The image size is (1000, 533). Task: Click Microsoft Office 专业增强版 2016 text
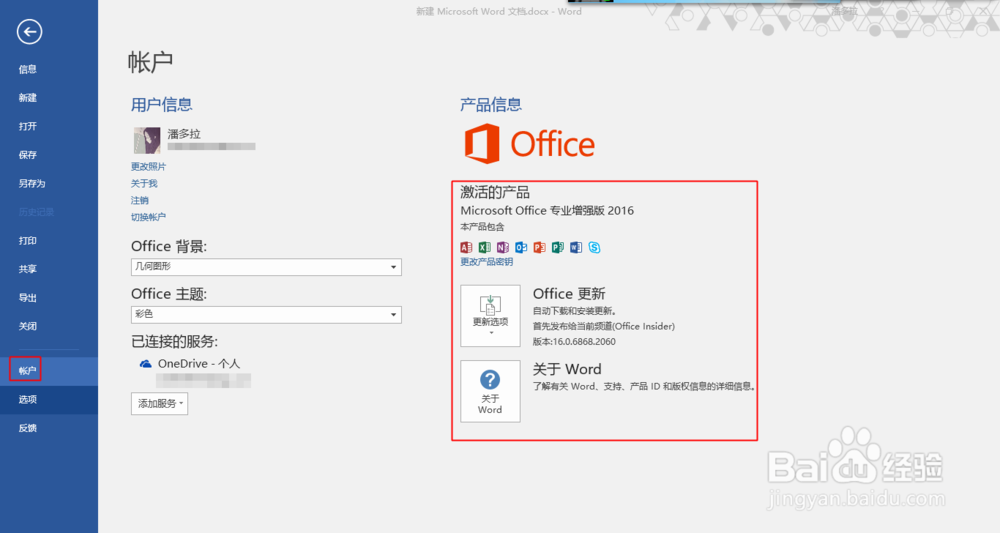547,210
